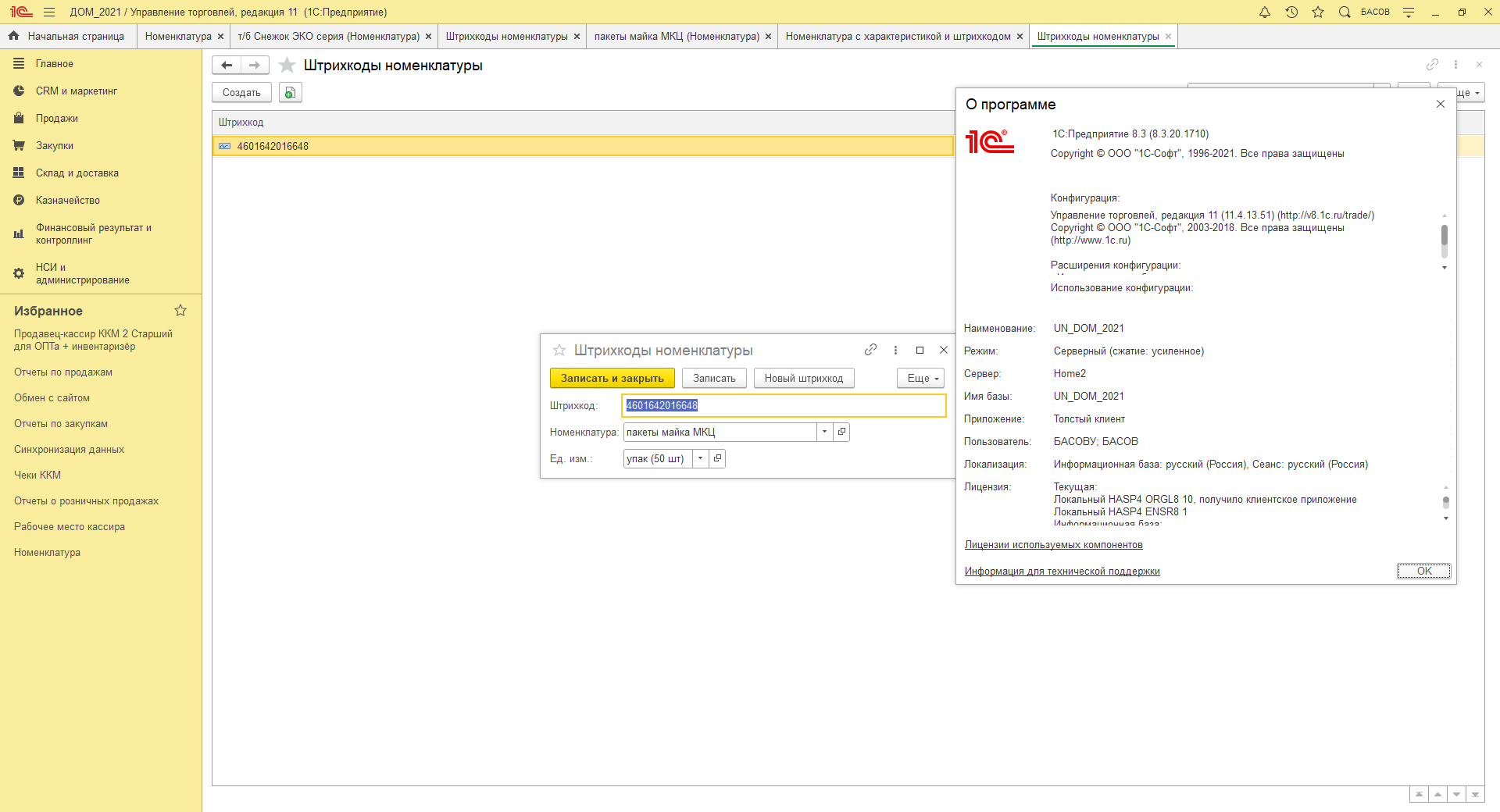This screenshot has height=812, width=1500.
Task: Click БАСОВ user name in title bar
Action: point(1375,12)
